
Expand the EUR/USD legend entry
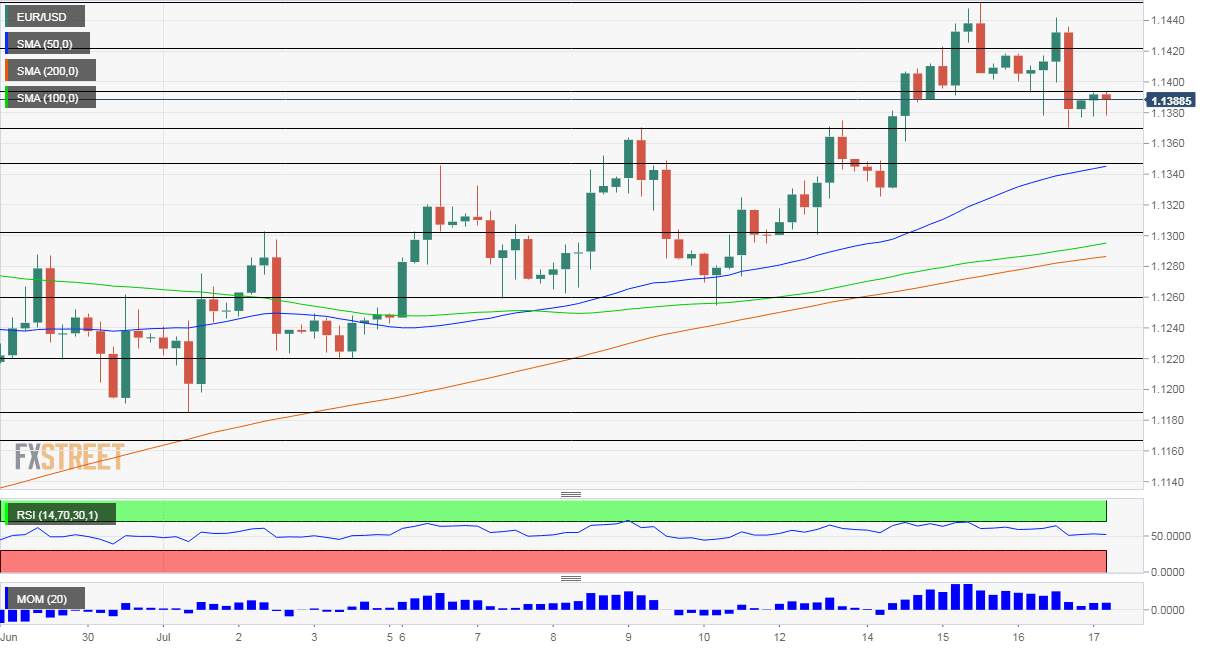pos(45,16)
